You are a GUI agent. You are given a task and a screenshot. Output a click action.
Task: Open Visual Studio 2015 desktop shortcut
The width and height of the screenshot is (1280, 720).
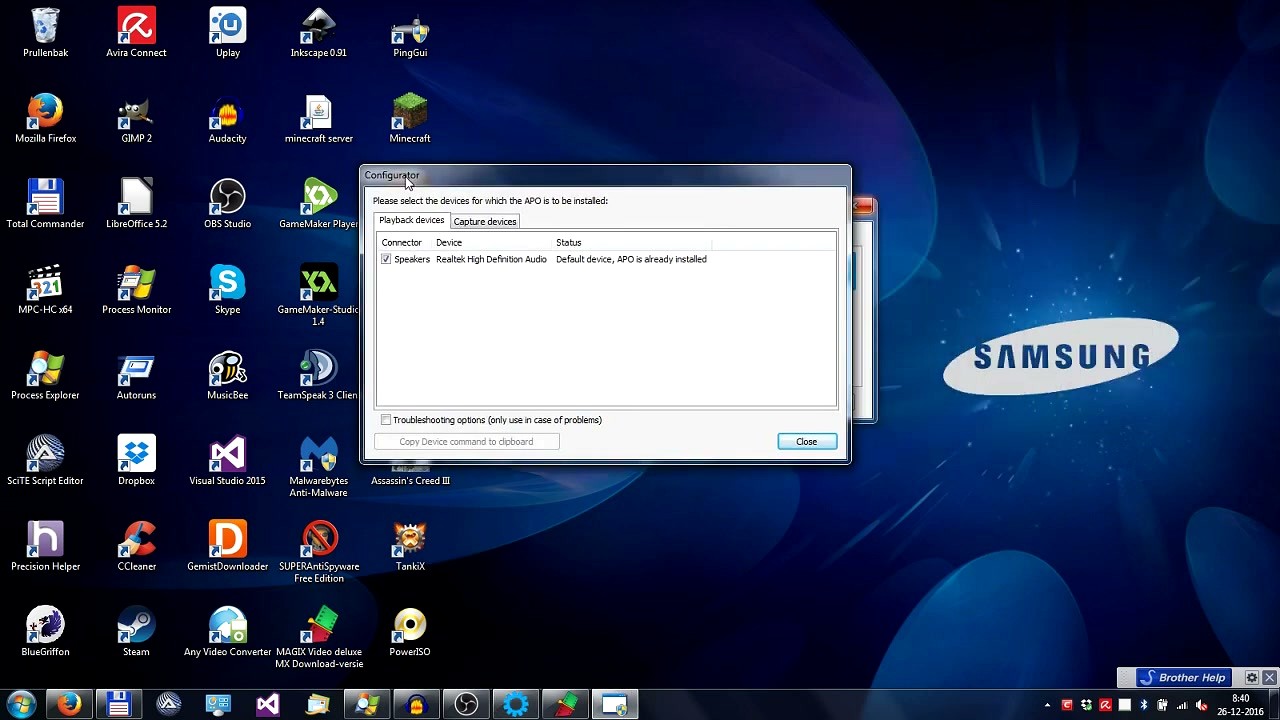click(227, 460)
